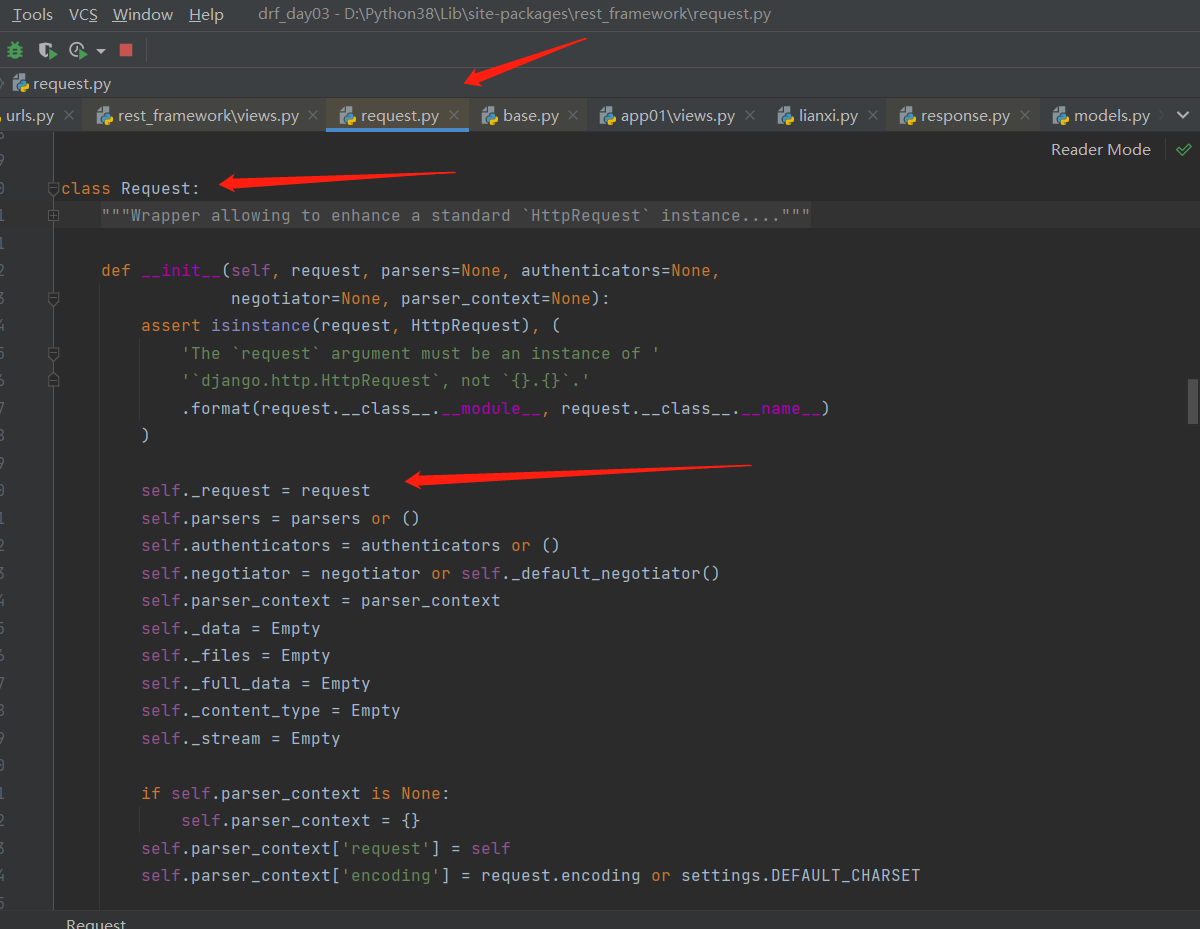Run with Coverage (shield with play) icon

point(47,50)
